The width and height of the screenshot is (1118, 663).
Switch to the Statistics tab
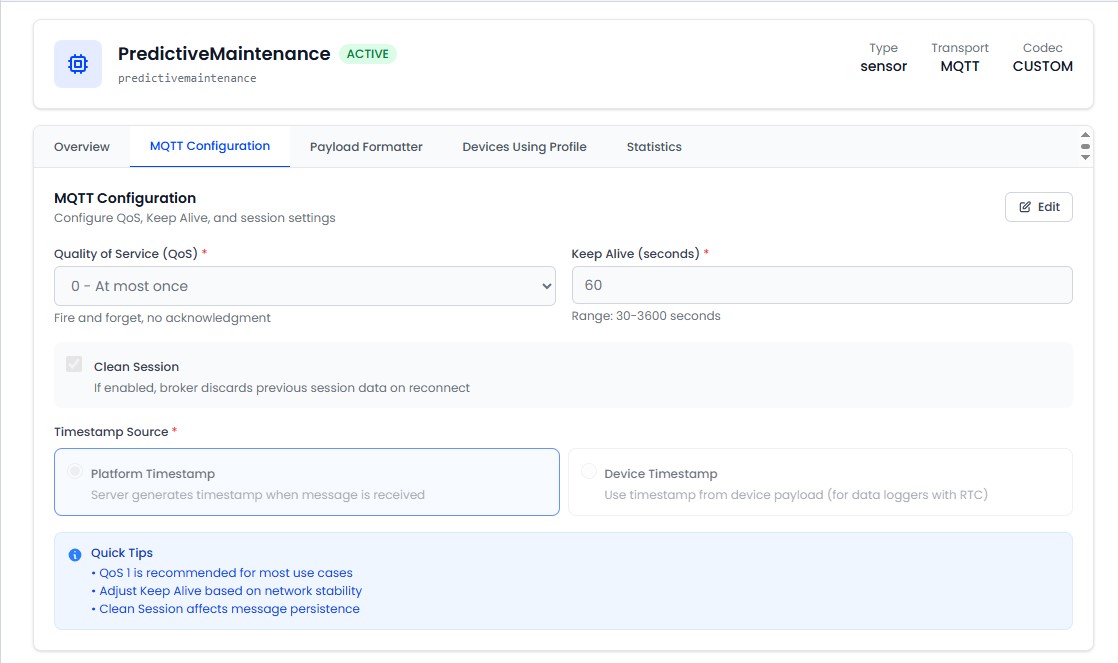[654, 146]
